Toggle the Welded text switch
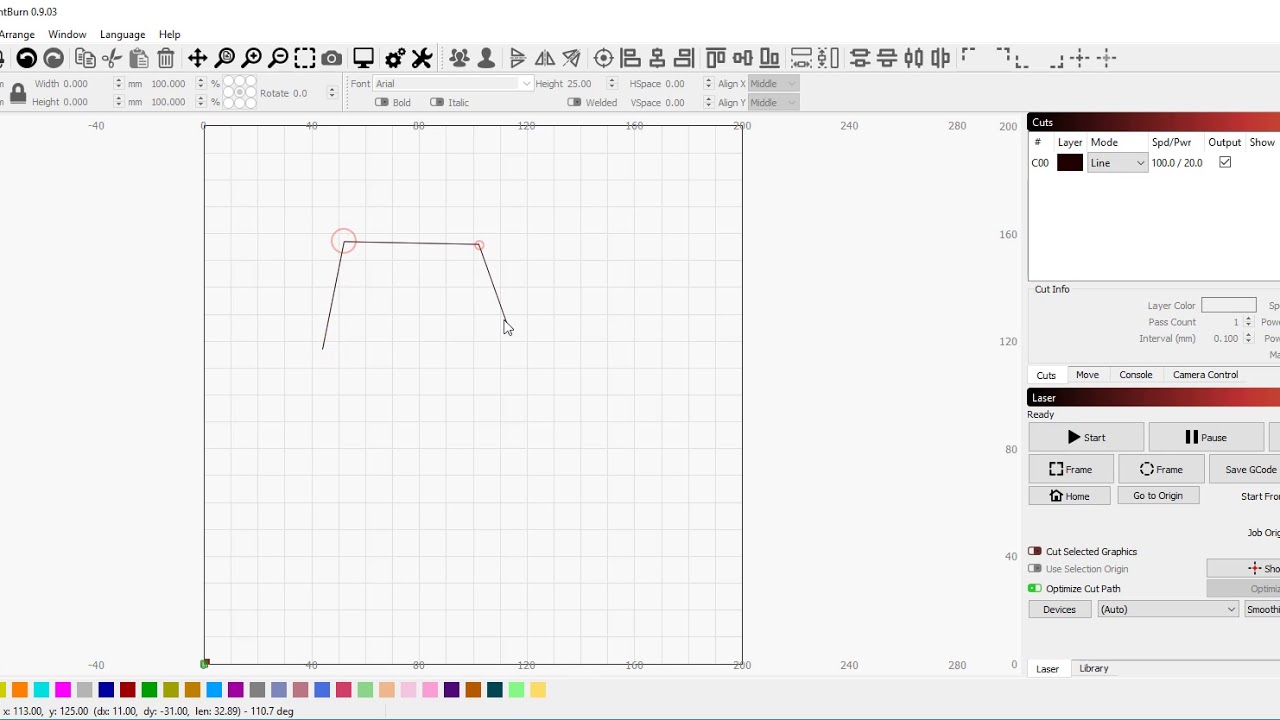 tap(575, 102)
